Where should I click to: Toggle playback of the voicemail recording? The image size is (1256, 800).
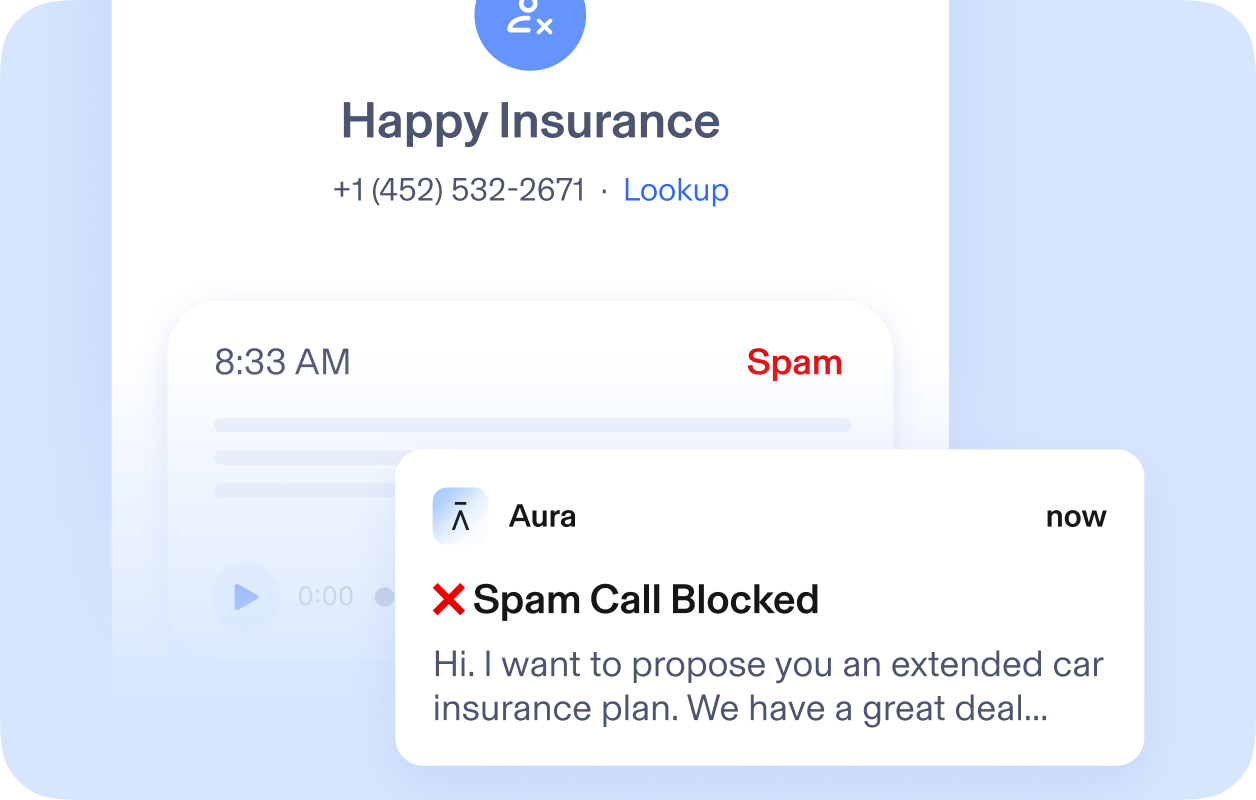(244, 595)
